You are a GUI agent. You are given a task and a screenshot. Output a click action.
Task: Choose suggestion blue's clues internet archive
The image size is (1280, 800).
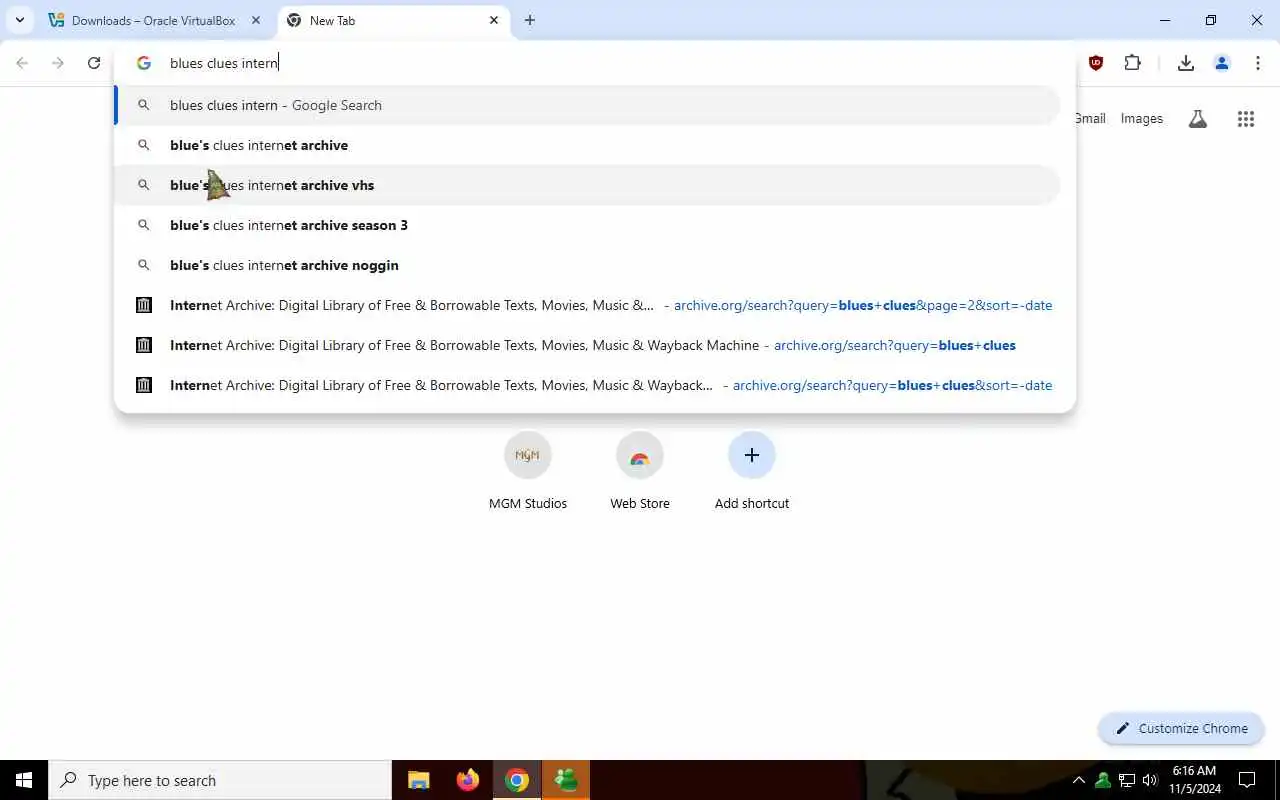tap(588, 145)
